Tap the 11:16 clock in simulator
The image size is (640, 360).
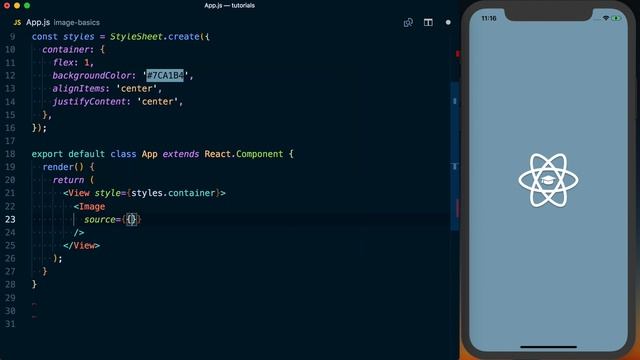489,18
